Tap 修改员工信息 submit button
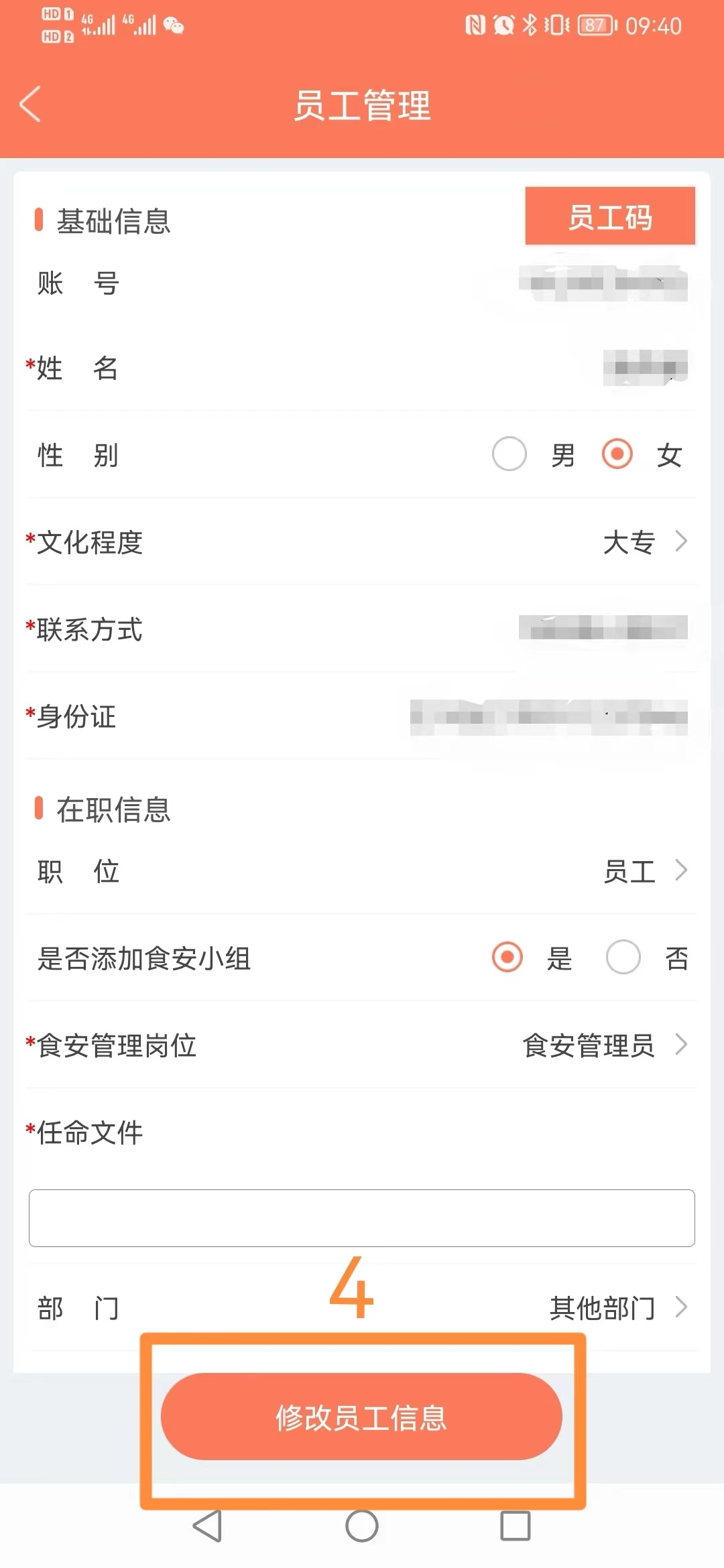Viewport: 724px width, 1568px height. [x=361, y=1417]
